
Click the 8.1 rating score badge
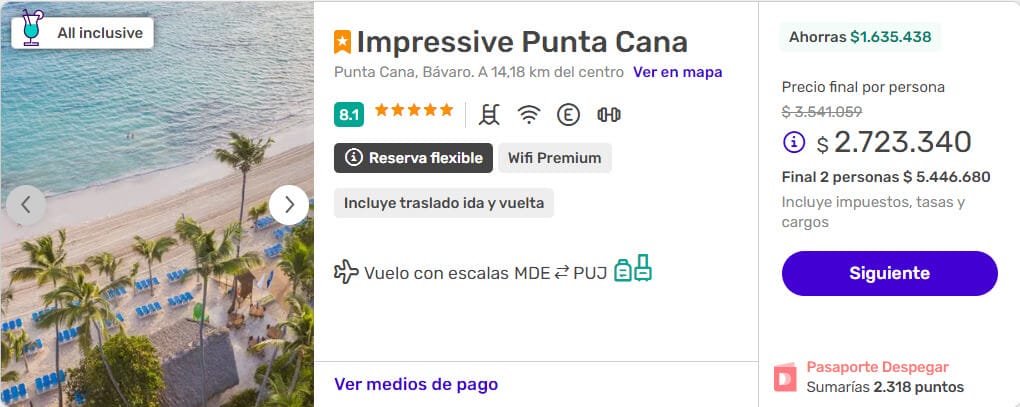pyautogui.click(x=349, y=115)
